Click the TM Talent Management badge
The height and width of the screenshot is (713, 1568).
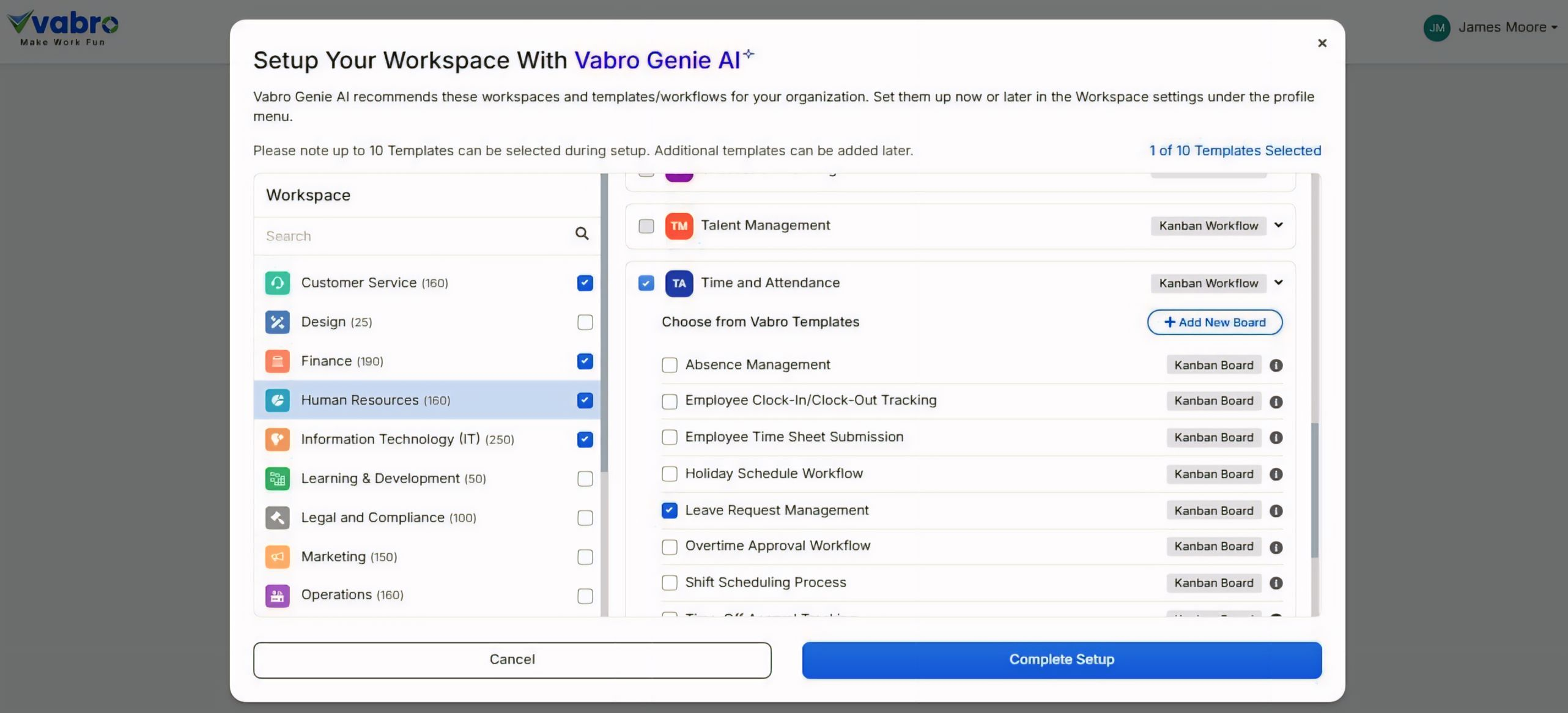click(x=679, y=226)
